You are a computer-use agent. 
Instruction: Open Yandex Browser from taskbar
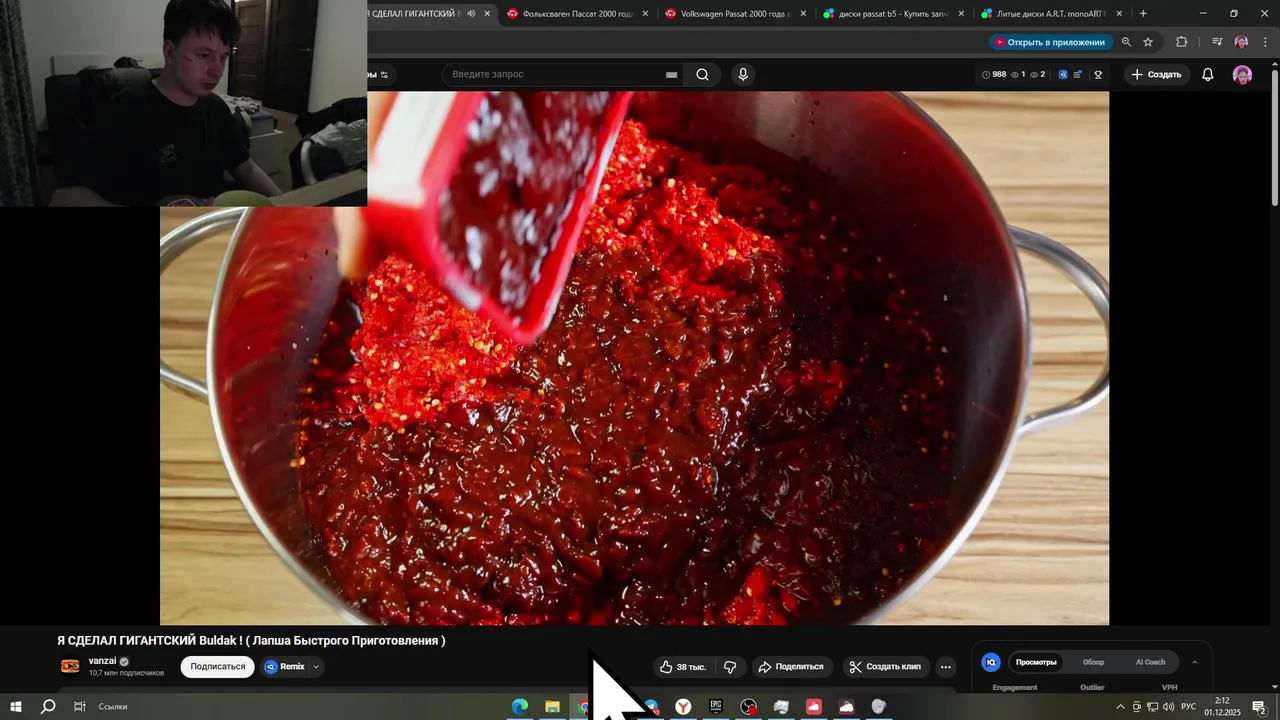click(683, 707)
